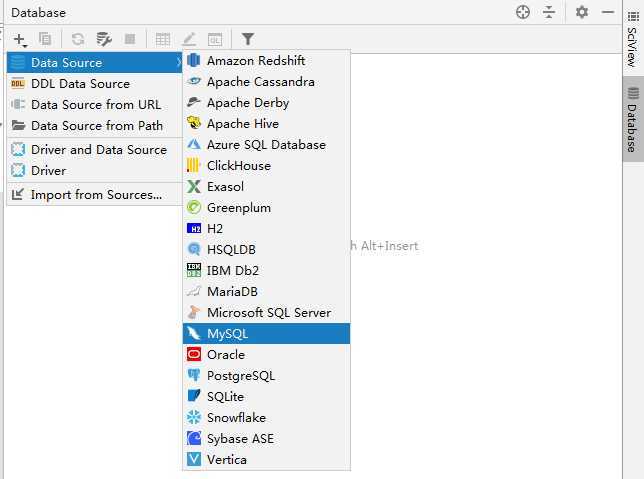This screenshot has width=644, height=479.
Task: Click the New (plus) toolbar button
Action: [19, 39]
